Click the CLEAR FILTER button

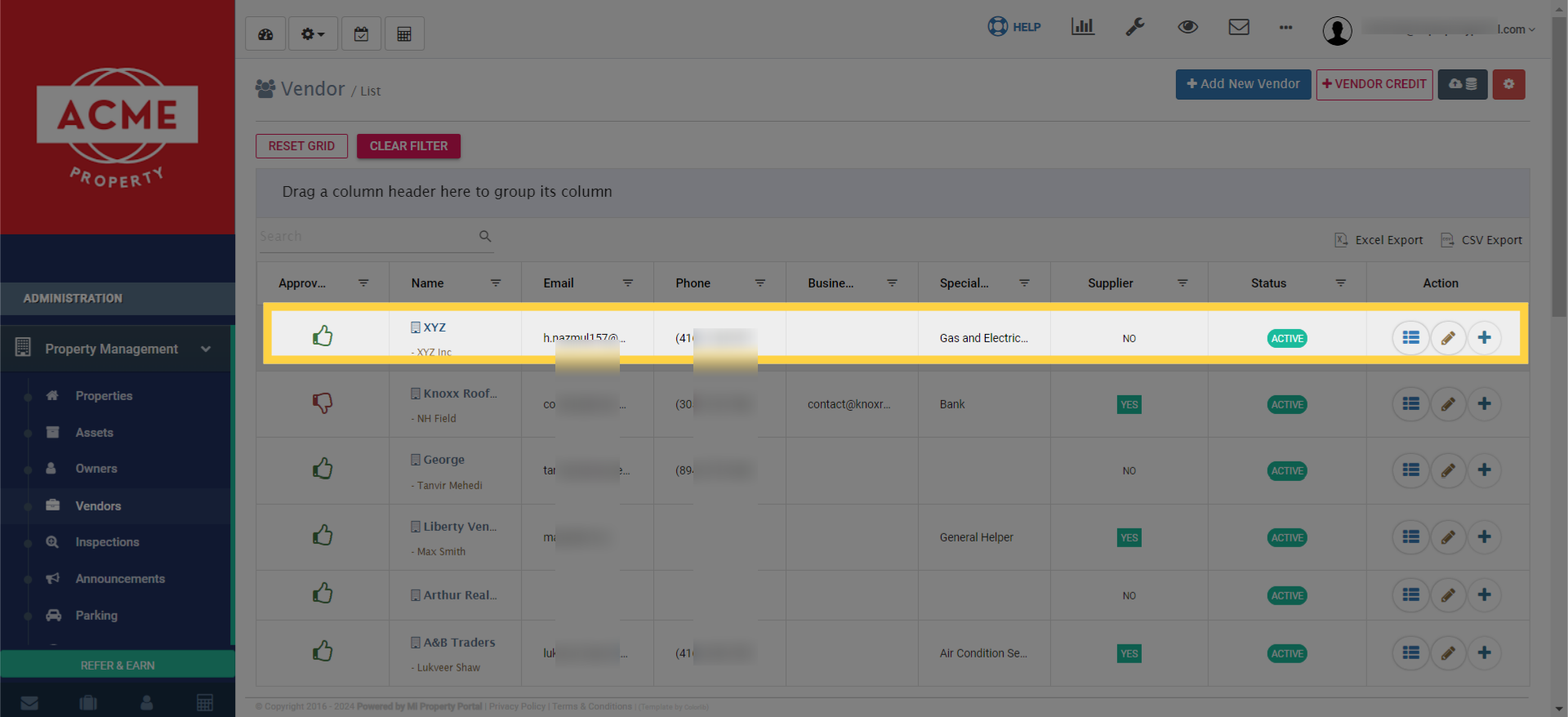(408, 146)
